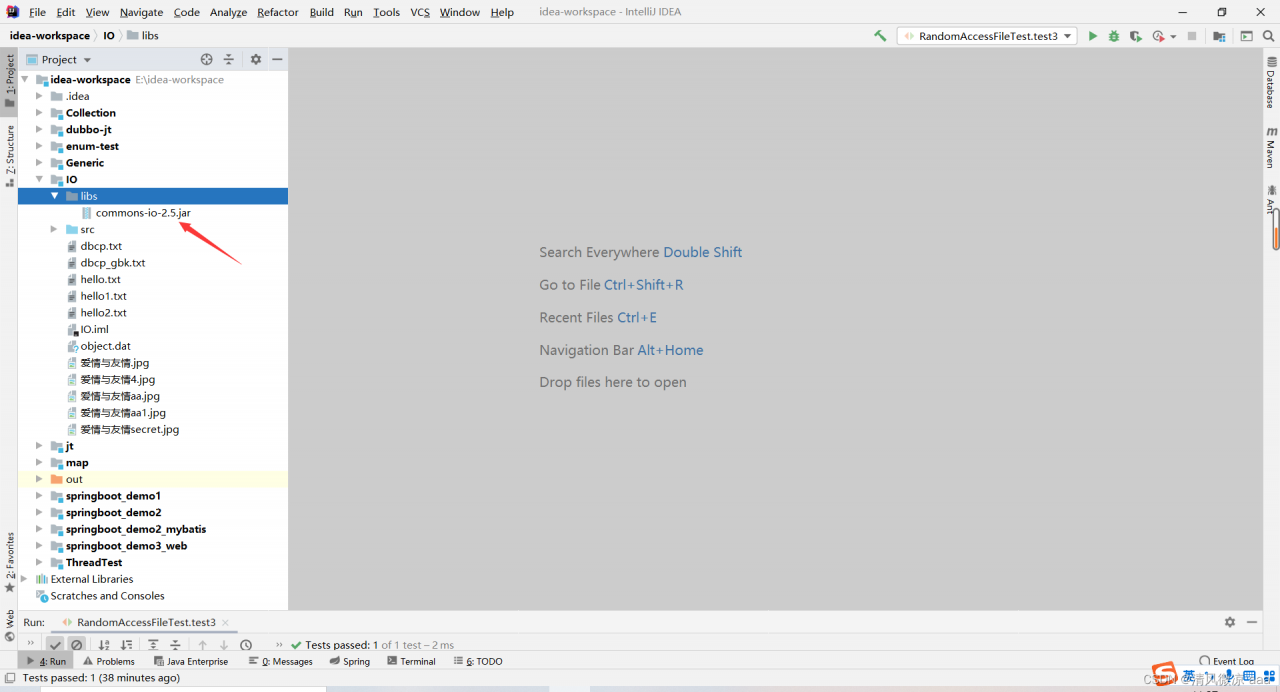Select commons-io-2.5.jar file
The width and height of the screenshot is (1280, 692).
pyautogui.click(x=143, y=213)
